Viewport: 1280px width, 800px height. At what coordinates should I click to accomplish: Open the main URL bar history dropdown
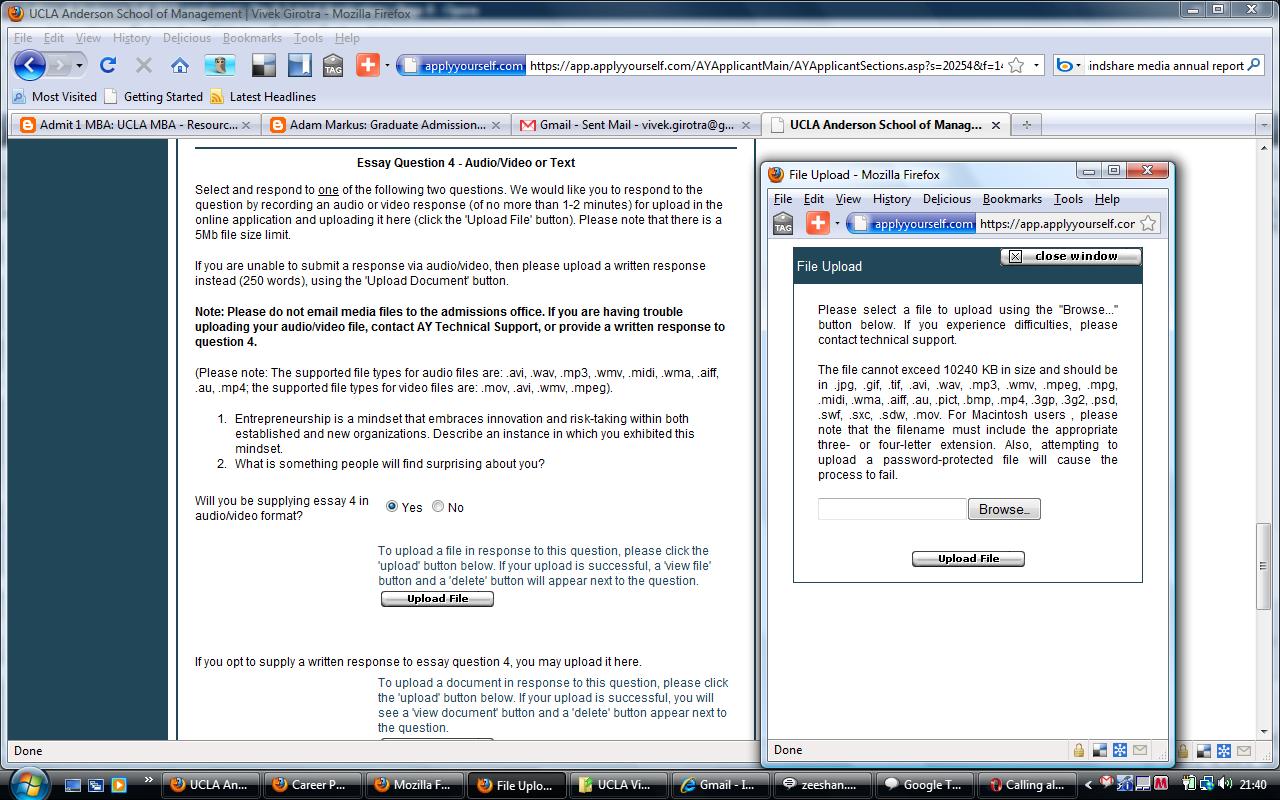click(1036, 65)
